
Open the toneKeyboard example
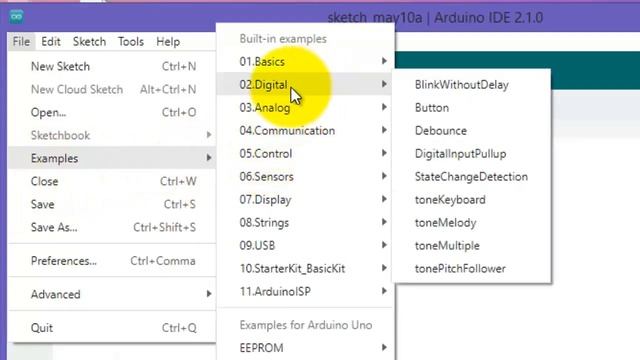471,200
